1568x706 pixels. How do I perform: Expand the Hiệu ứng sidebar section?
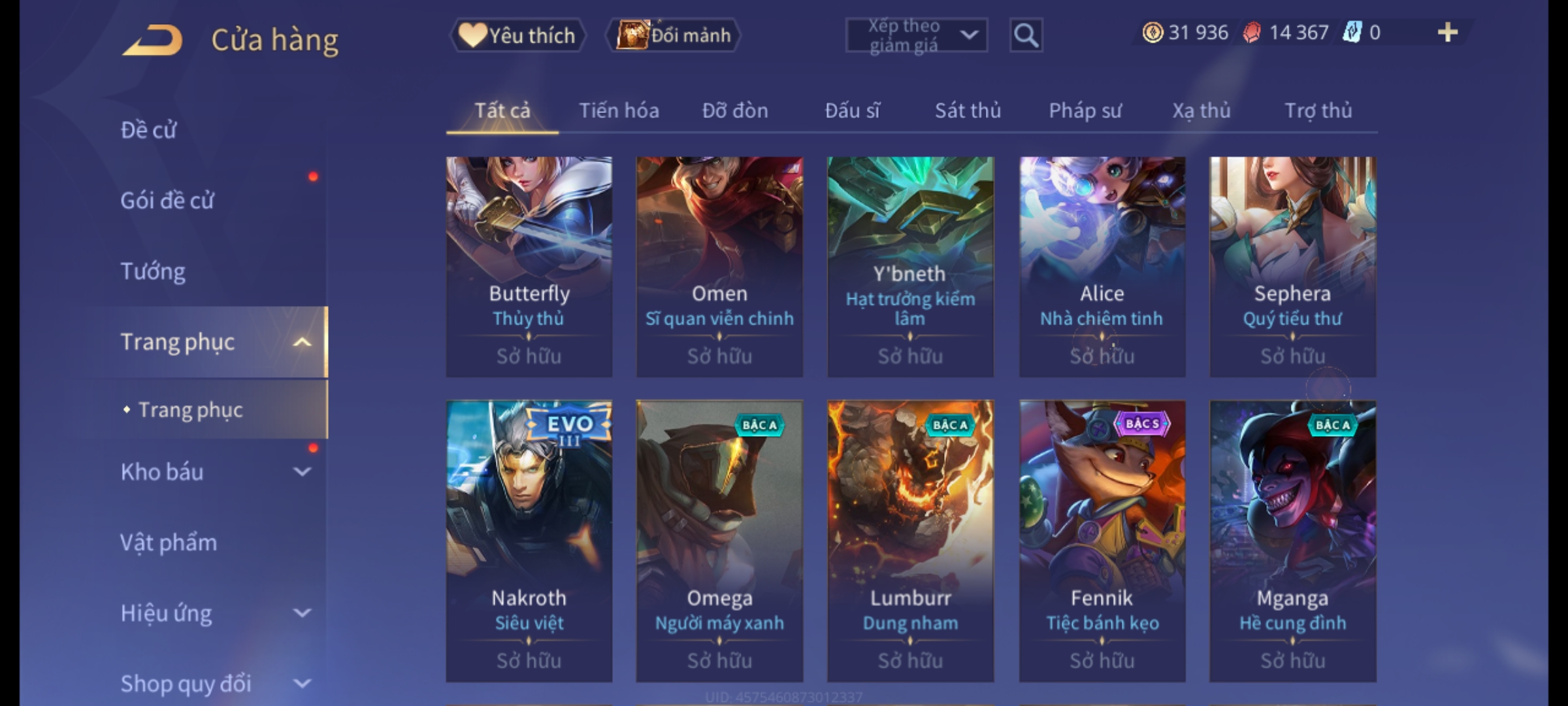coord(302,613)
